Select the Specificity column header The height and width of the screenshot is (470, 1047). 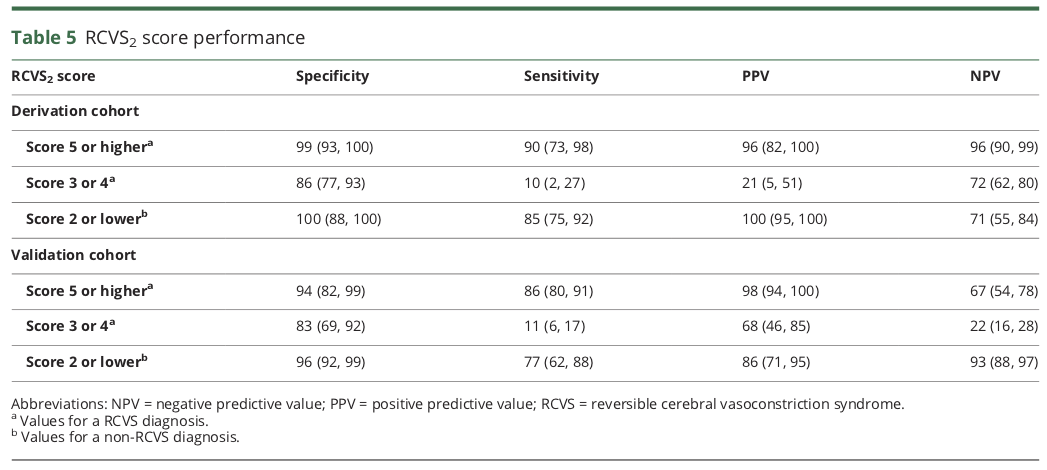point(332,76)
